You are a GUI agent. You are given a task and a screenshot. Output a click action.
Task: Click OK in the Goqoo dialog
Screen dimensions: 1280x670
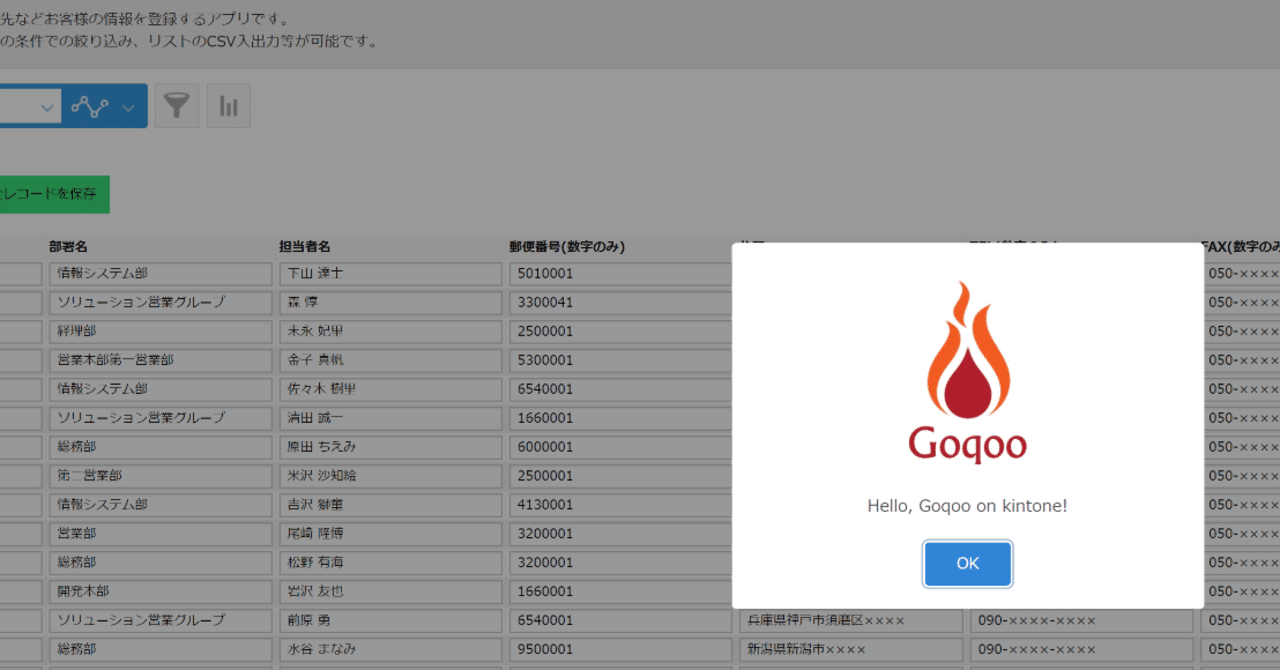[x=966, y=563]
